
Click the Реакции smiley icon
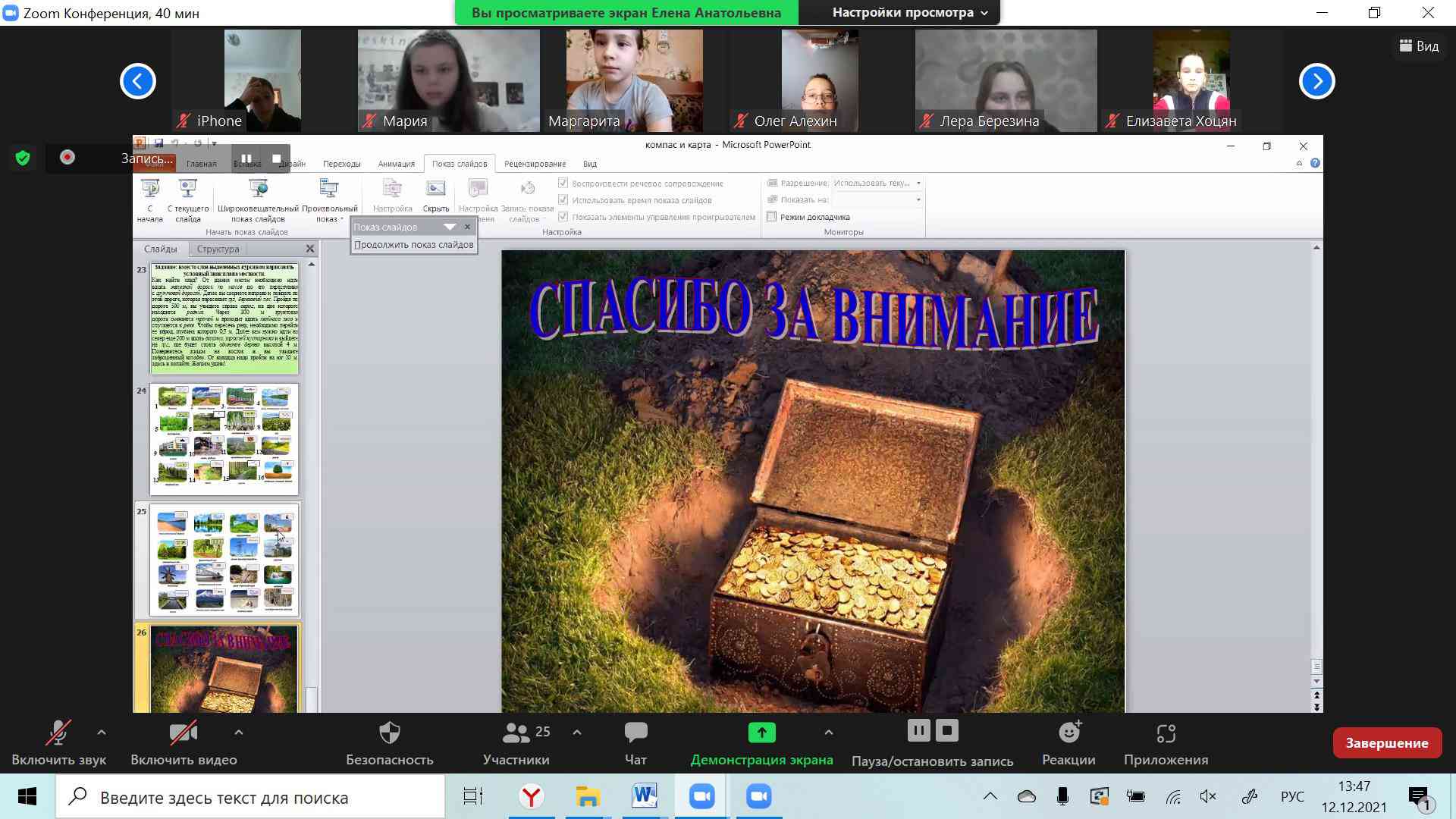1068,733
